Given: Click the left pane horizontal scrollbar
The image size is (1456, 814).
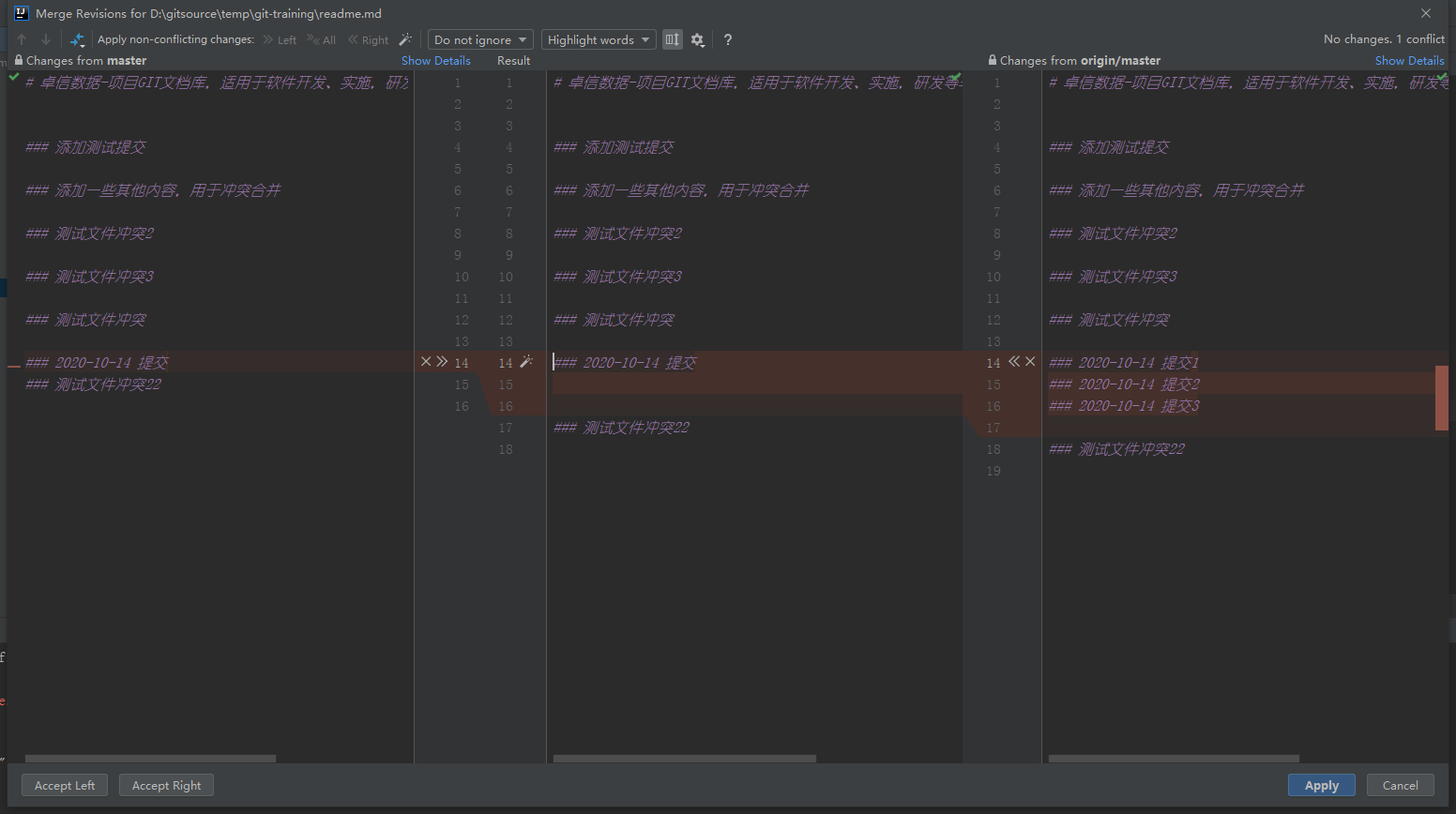Looking at the screenshot, I should coord(150,758).
